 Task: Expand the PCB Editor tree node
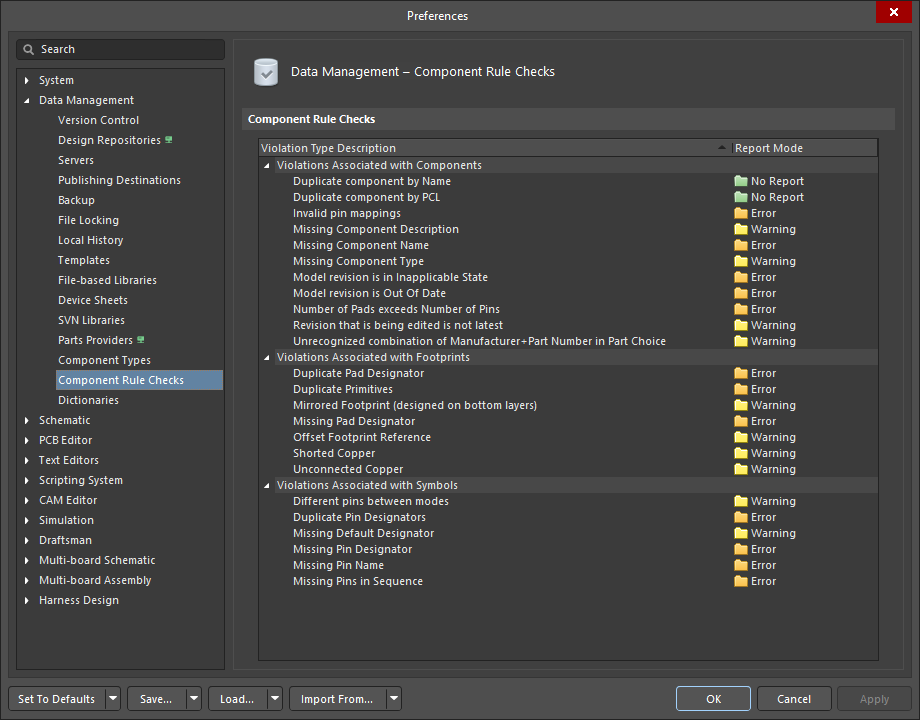[27, 440]
